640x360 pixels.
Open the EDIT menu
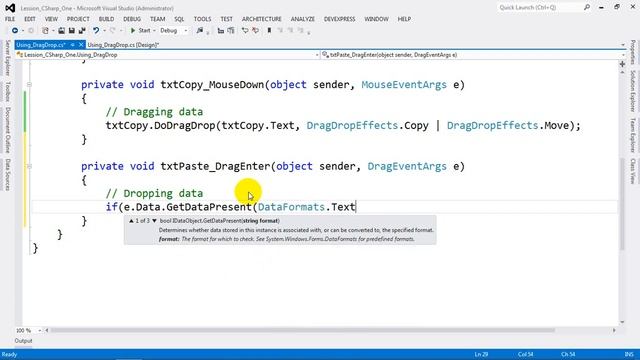pyautogui.click(x=30, y=19)
